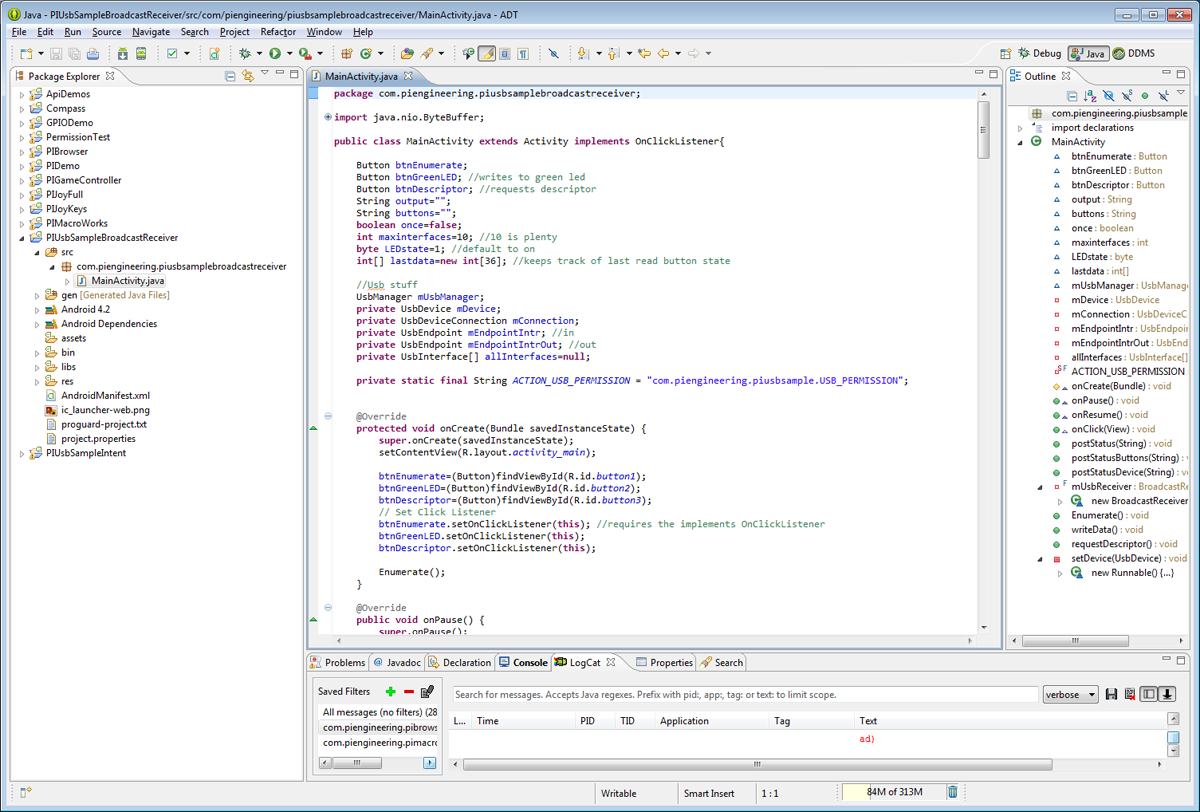Collapse all in Package Explorer
Viewport: 1200px width, 812px height.
(230, 76)
